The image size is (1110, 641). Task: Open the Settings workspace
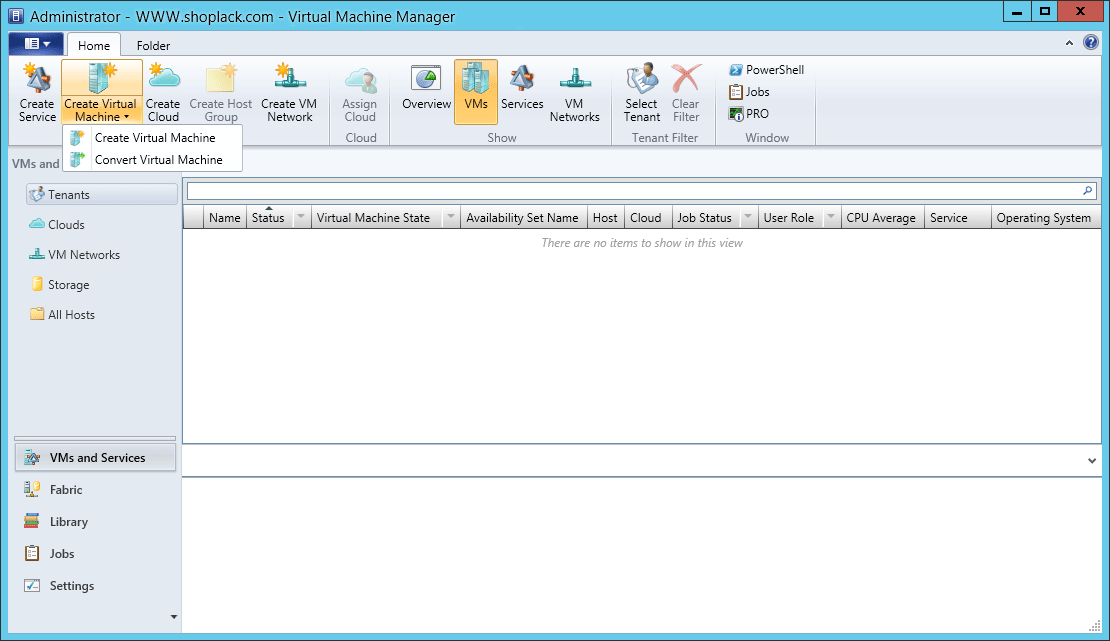point(59,586)
